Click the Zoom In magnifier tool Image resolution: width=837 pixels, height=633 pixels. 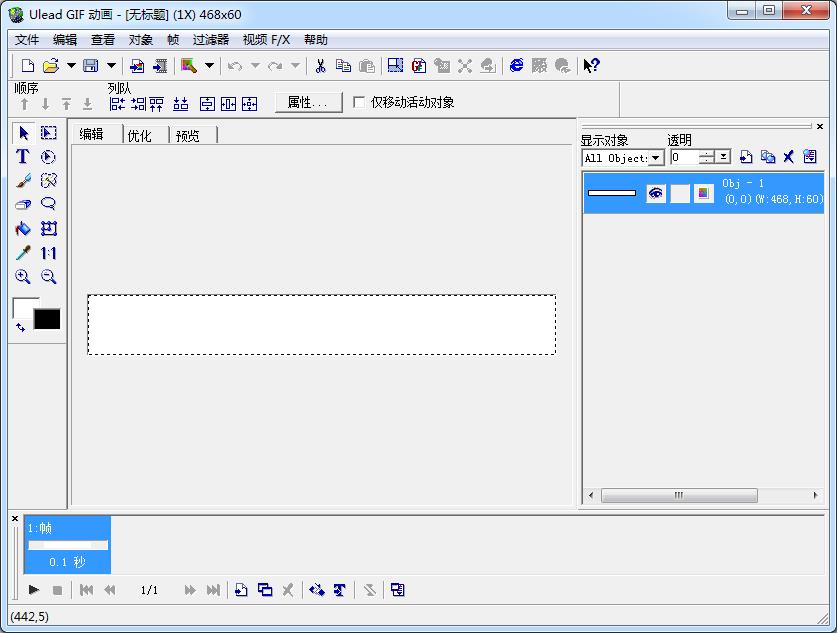(x=22, y=278)
